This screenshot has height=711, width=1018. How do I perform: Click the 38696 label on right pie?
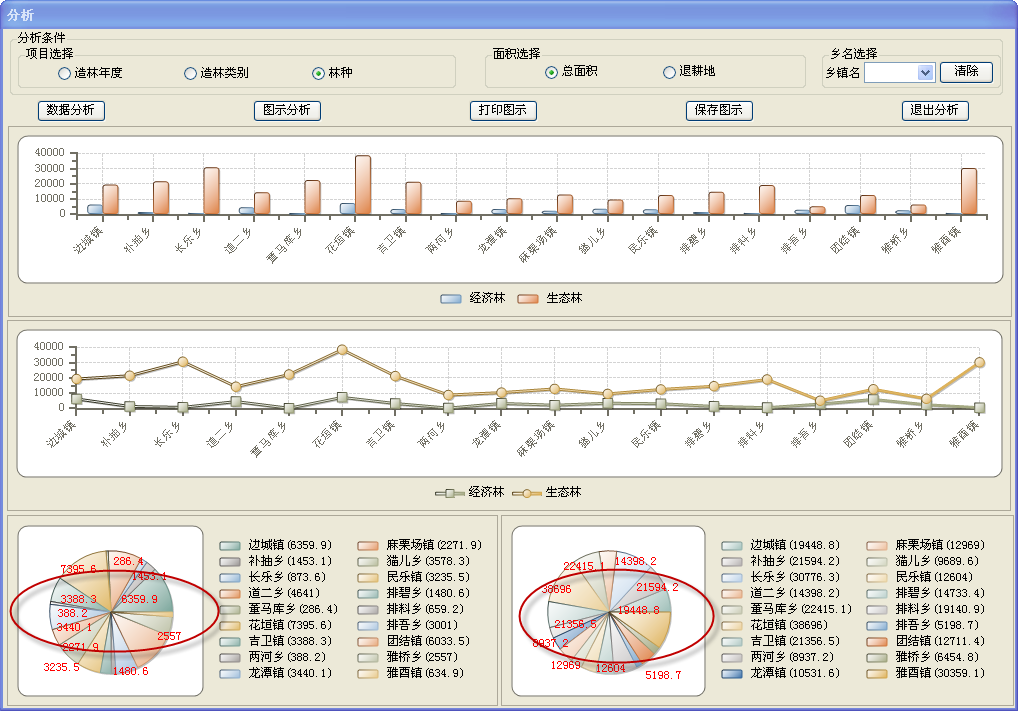click(x=556, y=590)
